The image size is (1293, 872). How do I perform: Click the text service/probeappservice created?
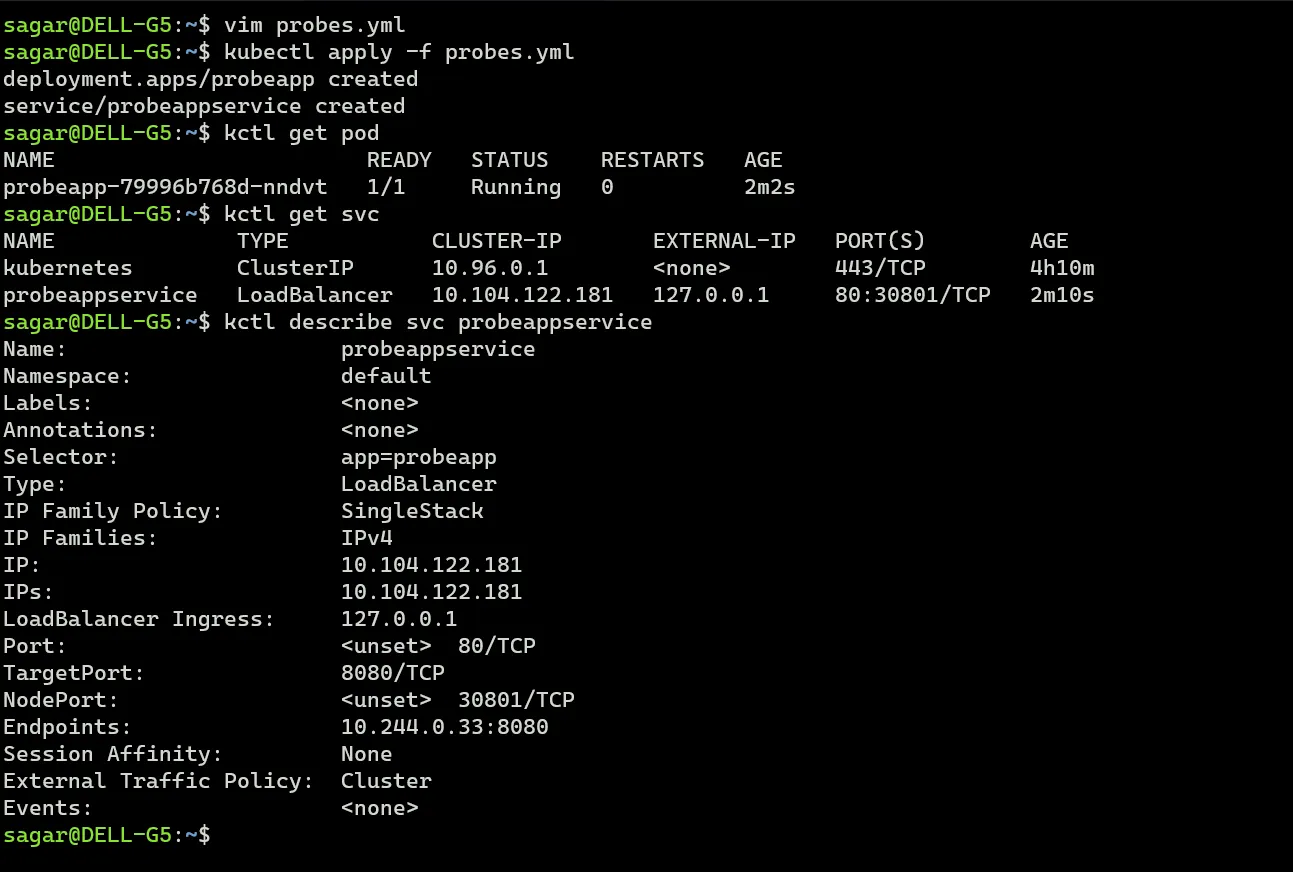point(204,106)
